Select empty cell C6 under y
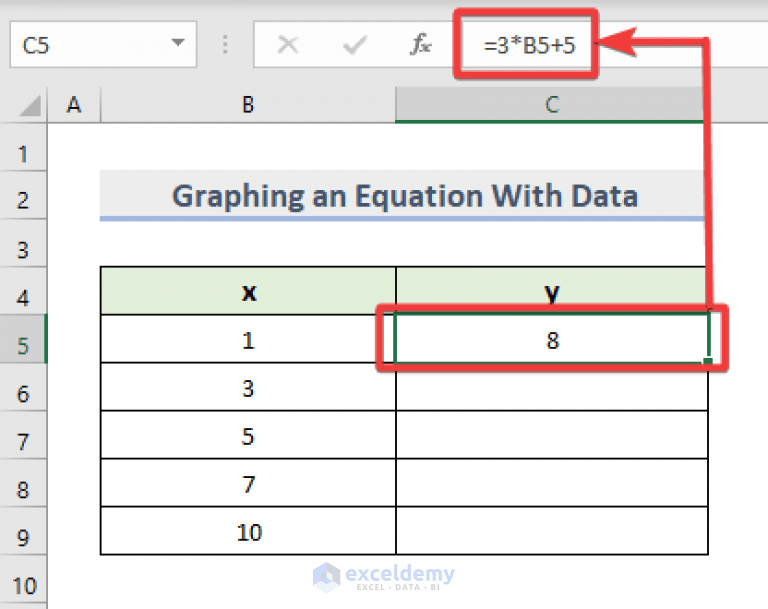This screenshot has height=609, width=768. click(552, 387)
